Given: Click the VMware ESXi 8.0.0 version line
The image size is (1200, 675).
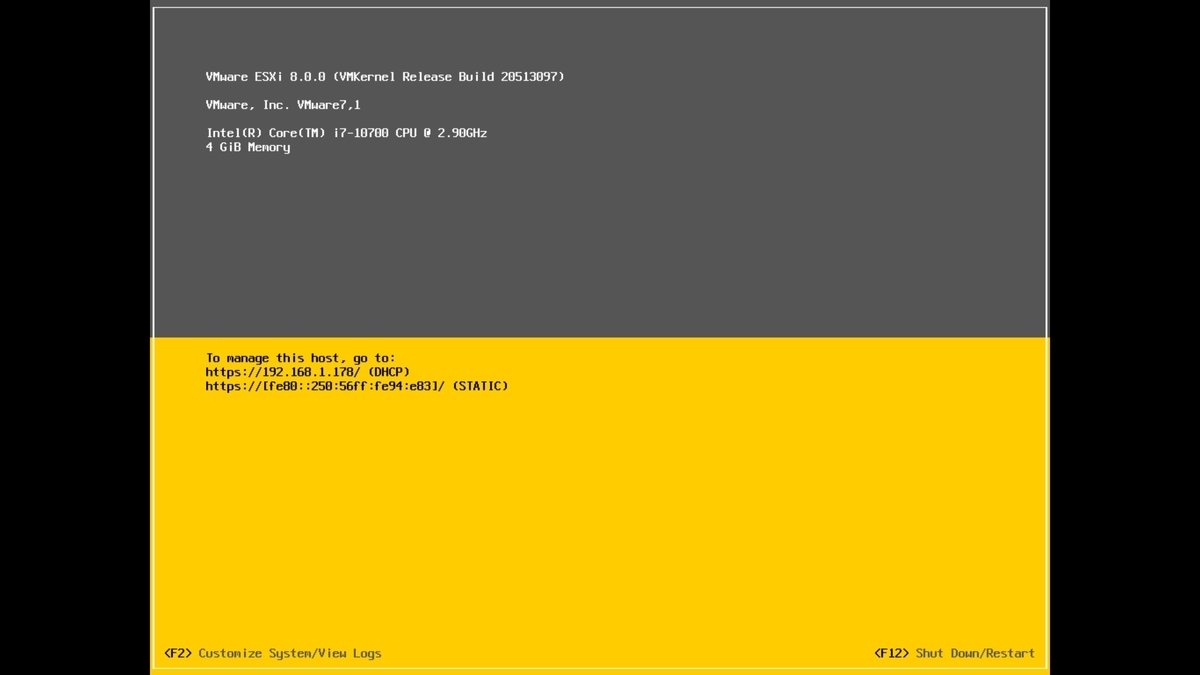Looking at the screenshot, I should click(385, 77).
